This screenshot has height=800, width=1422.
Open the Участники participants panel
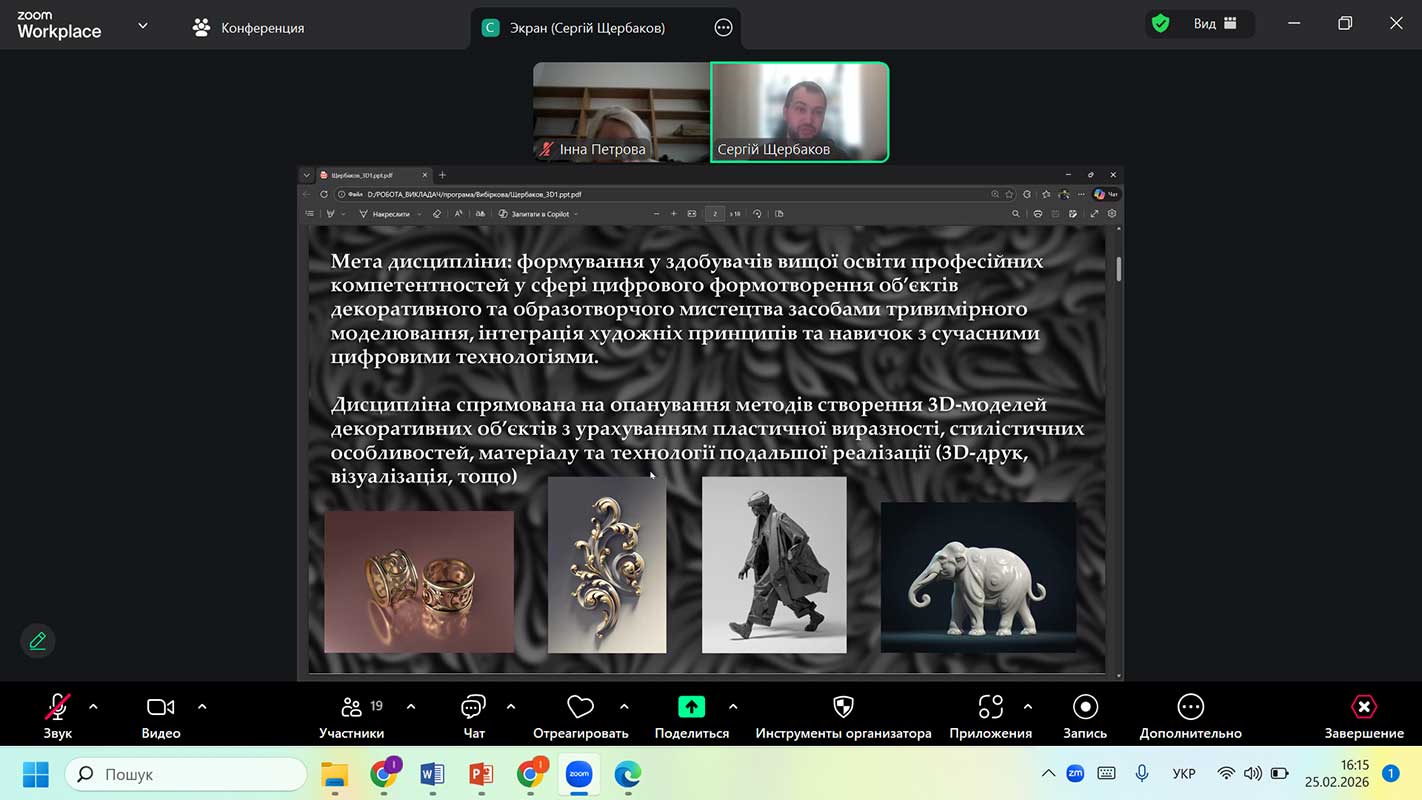coord(351,715)
